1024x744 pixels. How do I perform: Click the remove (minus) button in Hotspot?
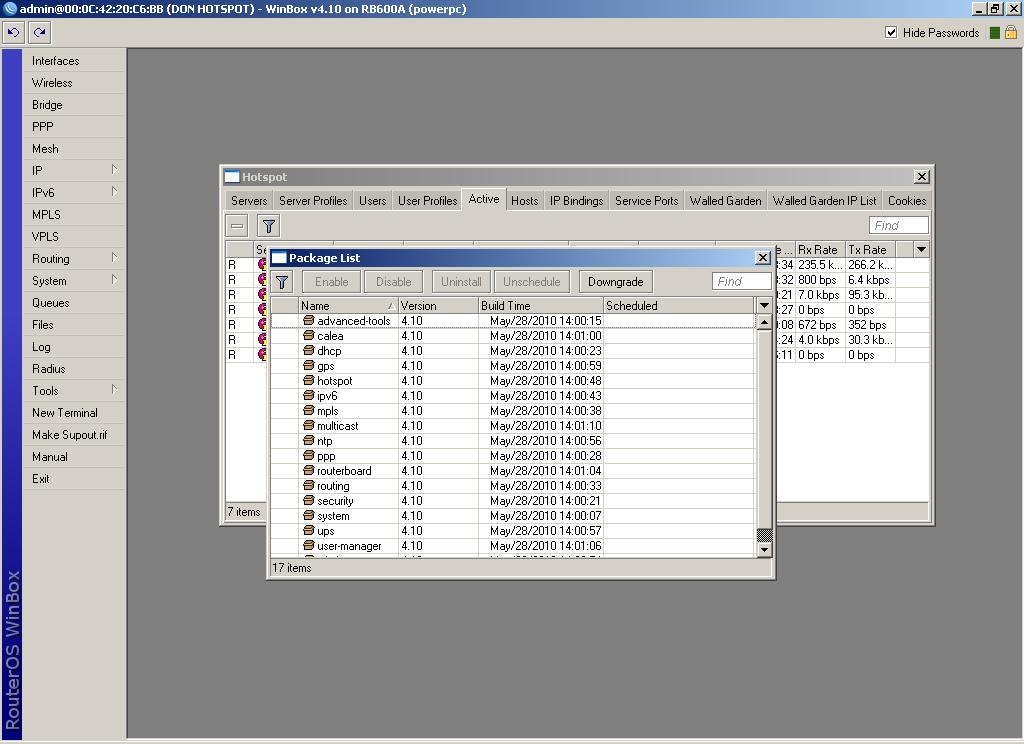(237, 226)
